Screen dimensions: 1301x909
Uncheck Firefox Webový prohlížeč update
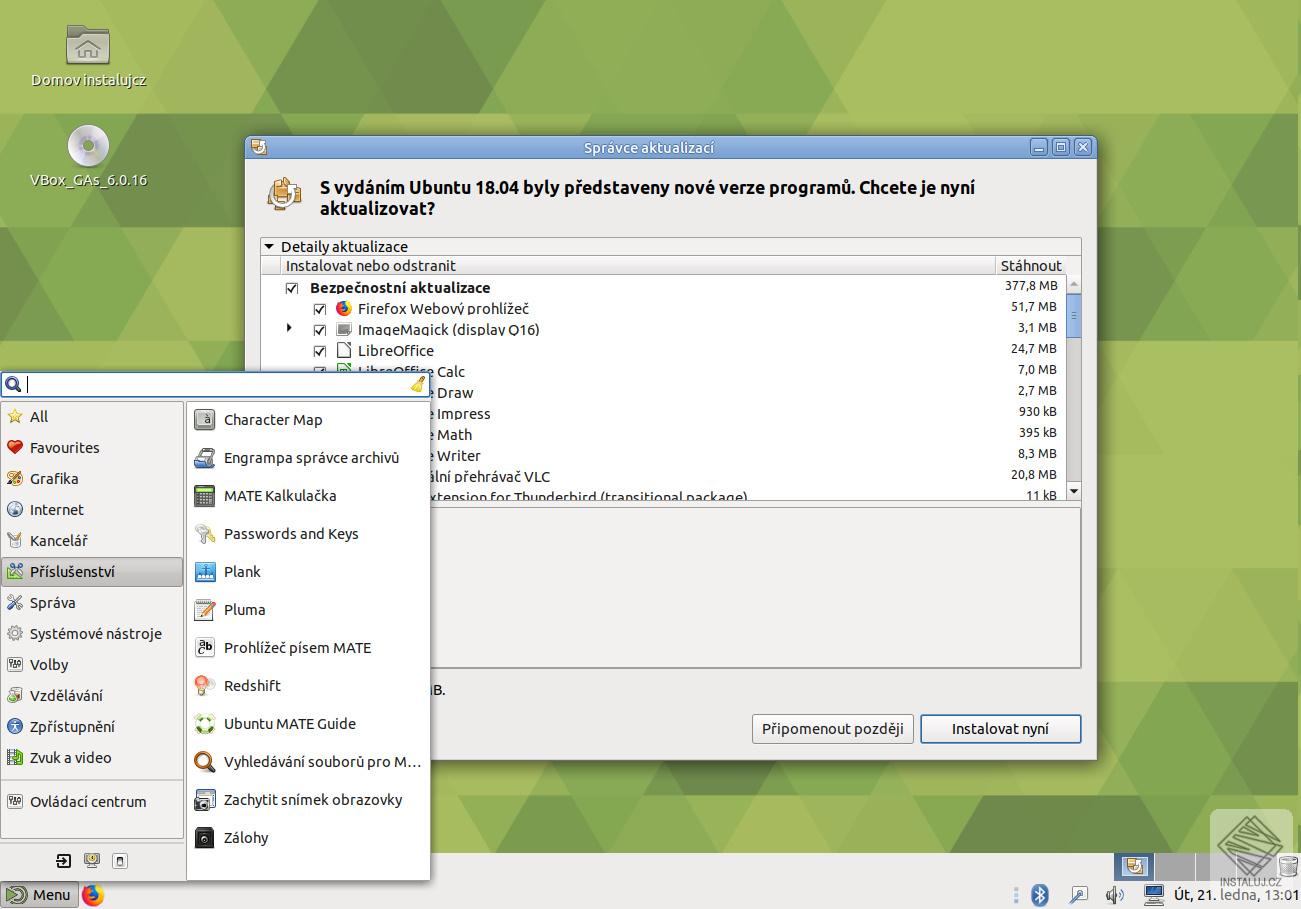pos(320,309)
